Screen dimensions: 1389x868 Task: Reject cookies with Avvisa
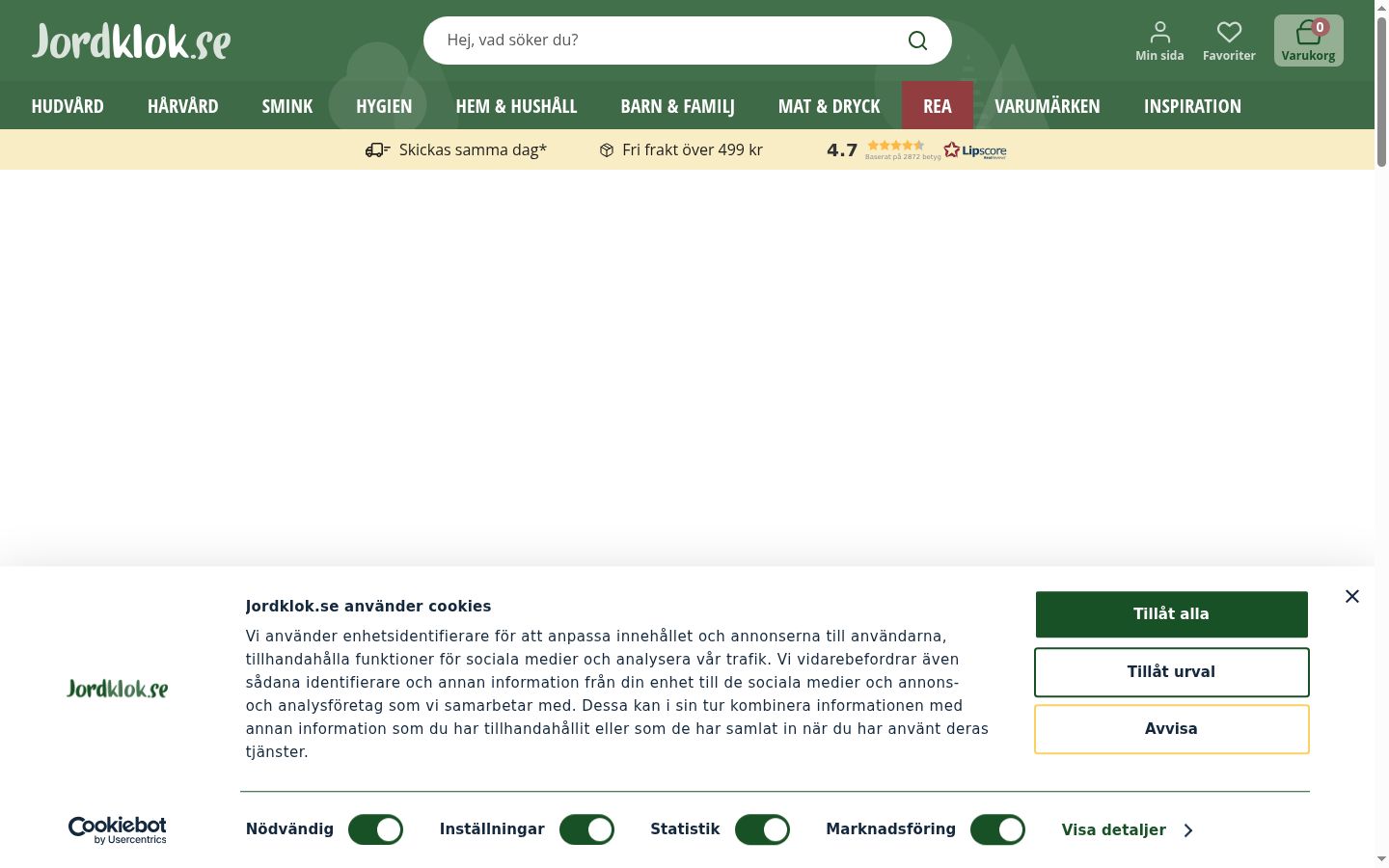click(1172, 729)
